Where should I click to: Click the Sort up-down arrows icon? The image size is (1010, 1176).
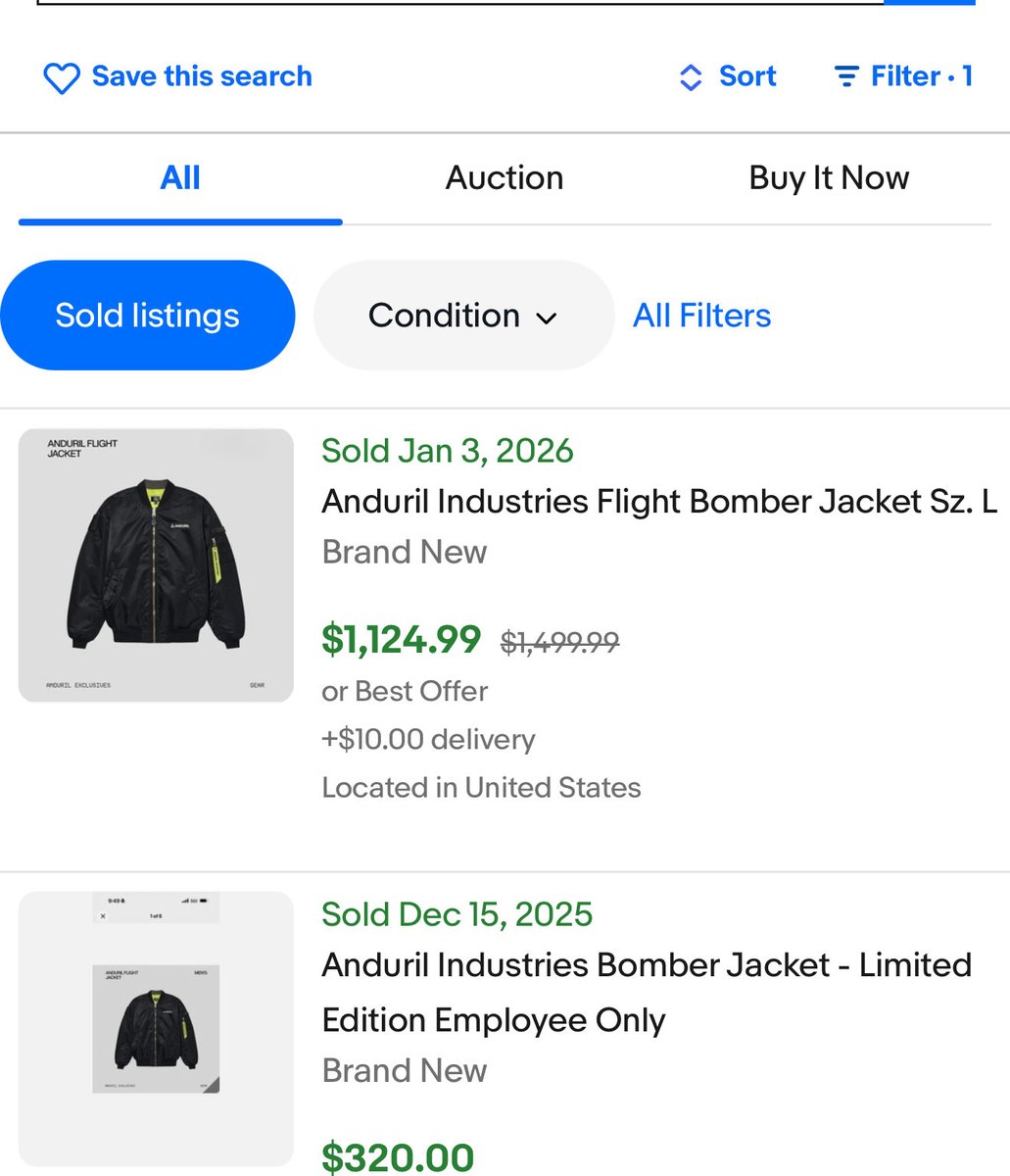click(691, 77)
